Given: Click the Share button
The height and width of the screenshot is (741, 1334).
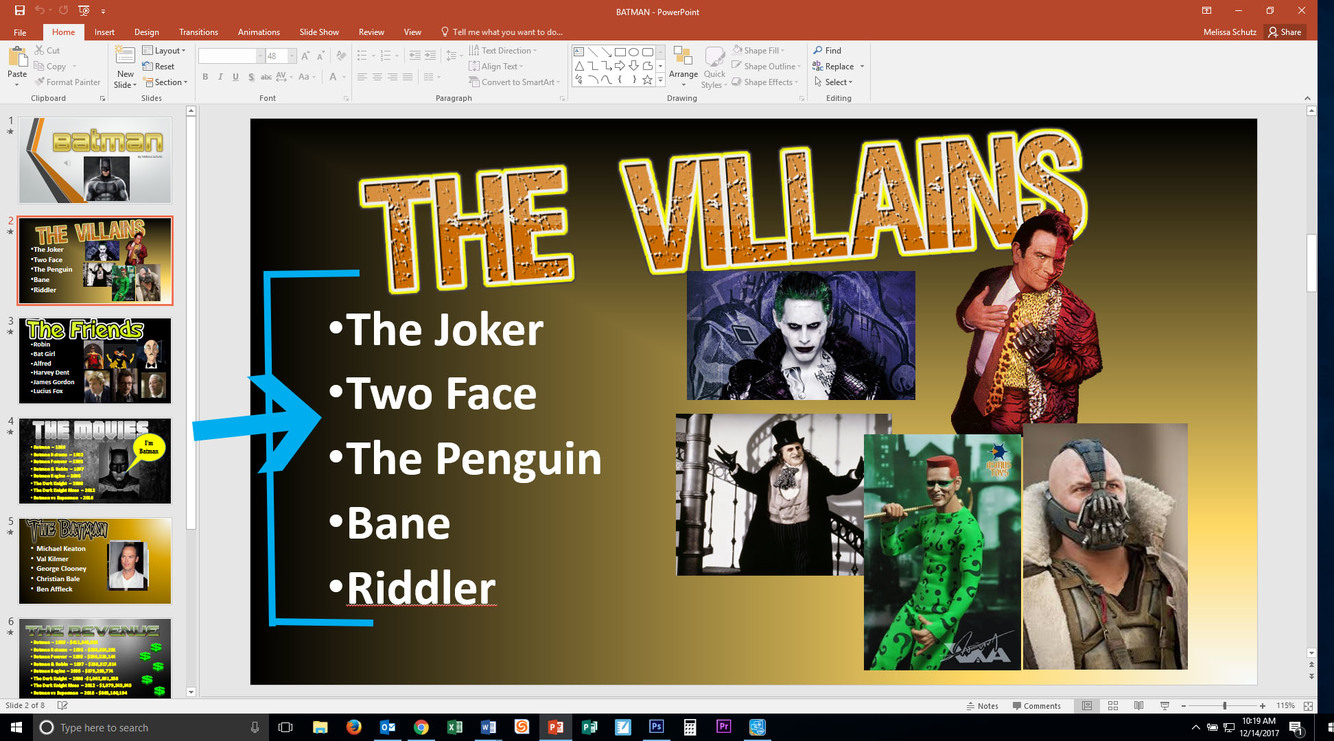Looking at the screenshot, I should tap(1284, 32).
